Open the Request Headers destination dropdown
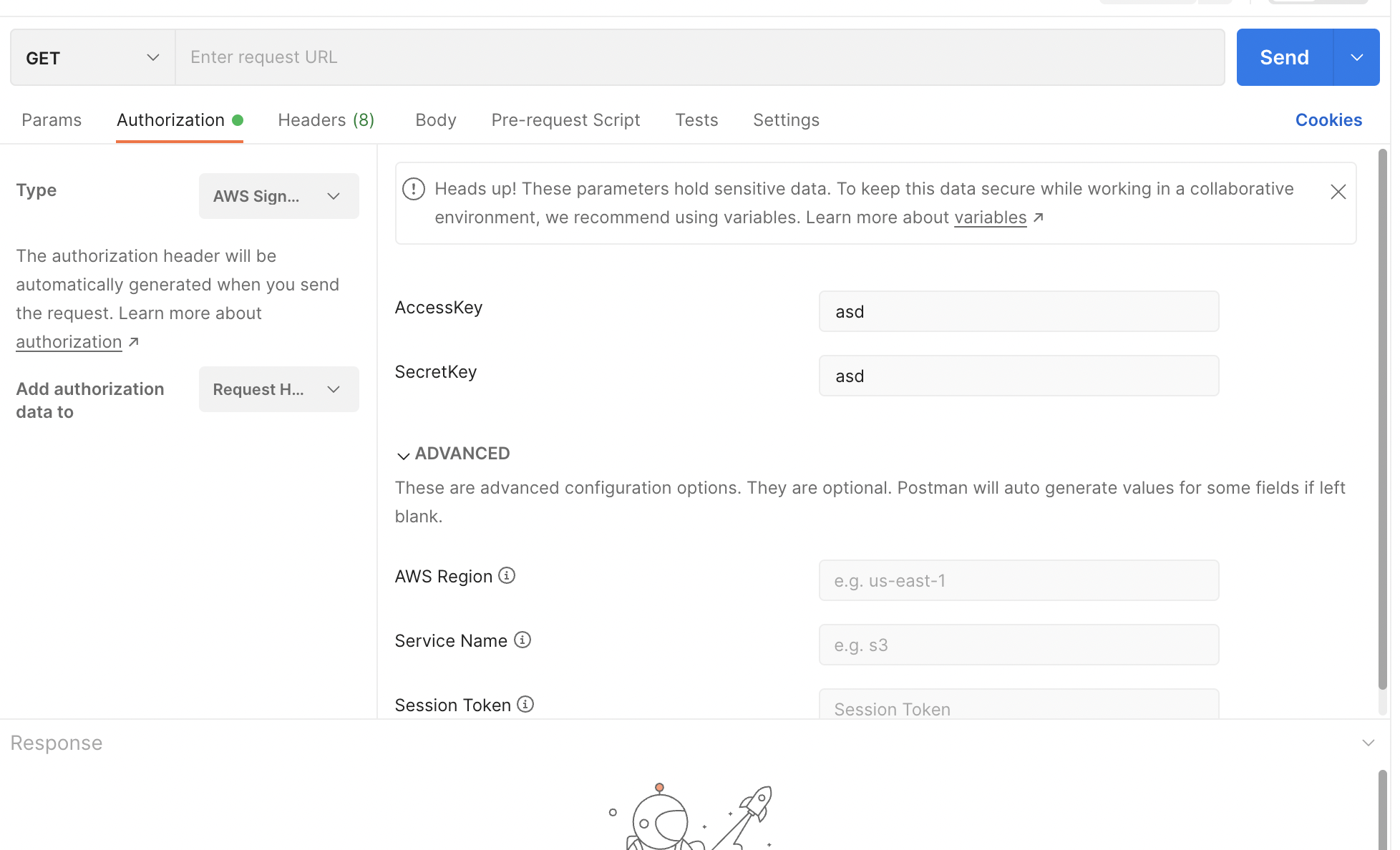 (279, 389)
